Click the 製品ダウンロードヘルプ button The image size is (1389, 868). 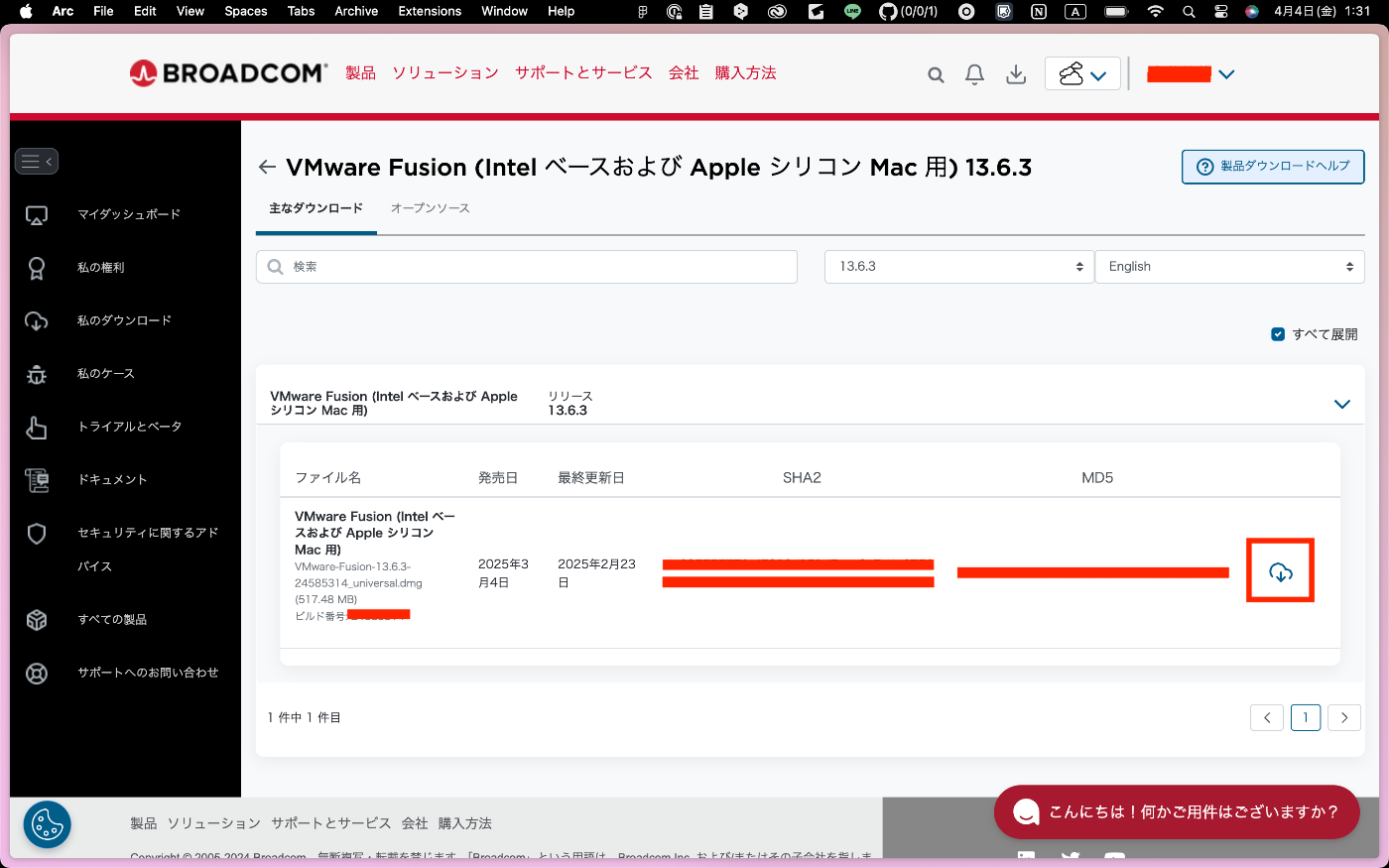pos(1273,167)
